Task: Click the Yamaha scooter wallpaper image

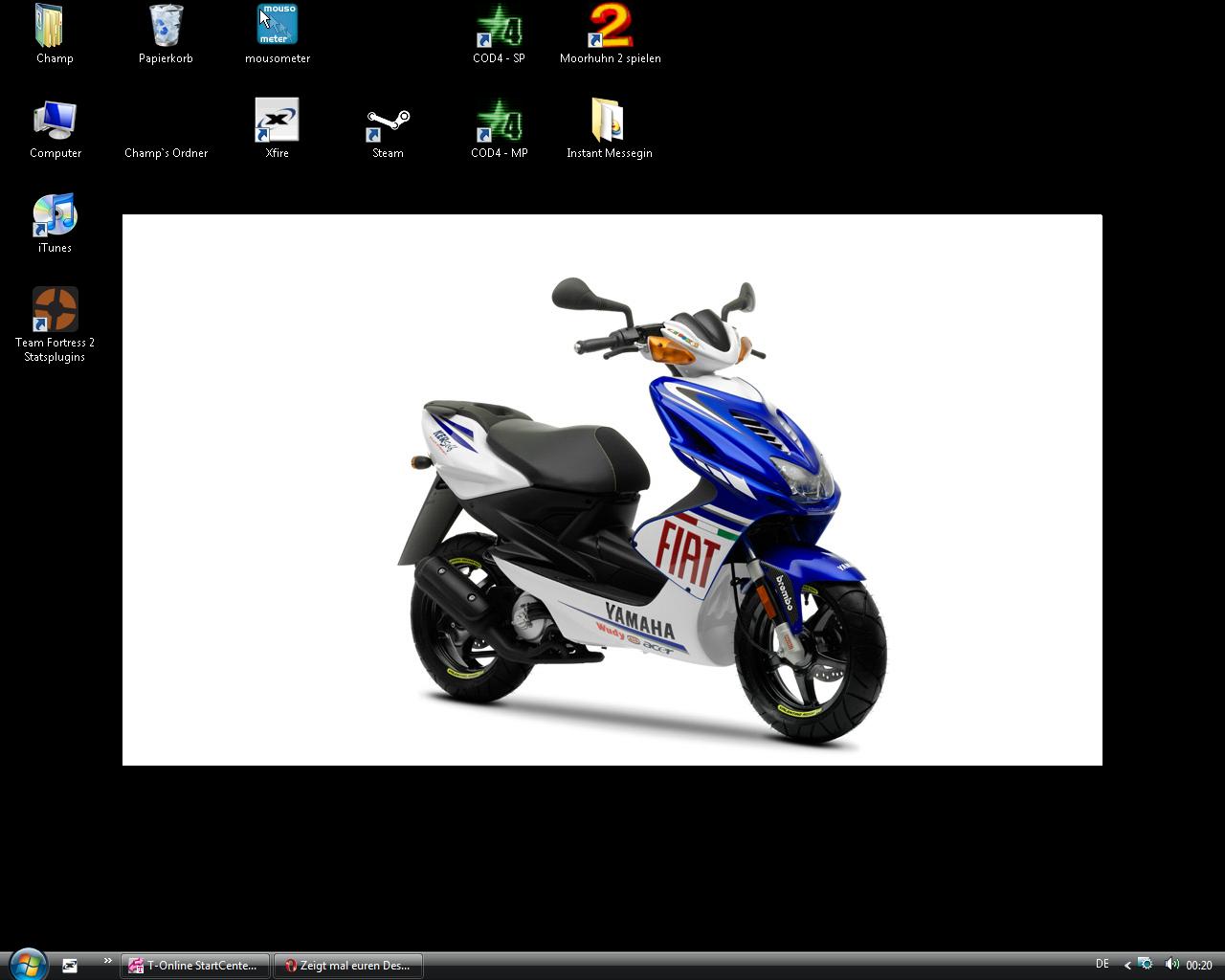Action: [x=612, y=490]
